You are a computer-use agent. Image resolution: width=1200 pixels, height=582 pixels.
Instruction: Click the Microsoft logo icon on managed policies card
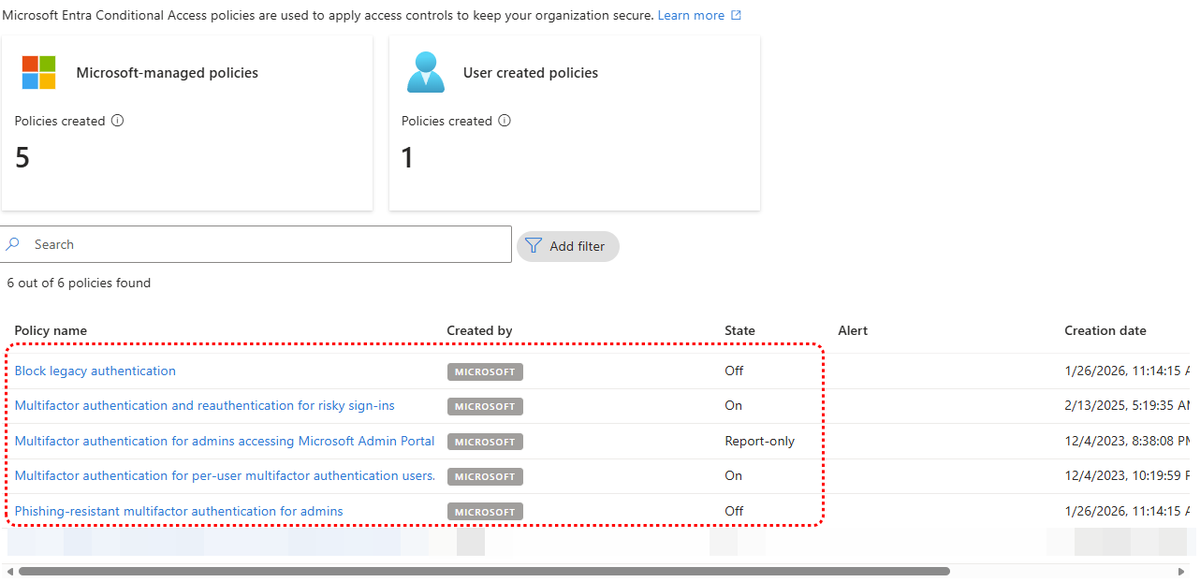point(39,73)
